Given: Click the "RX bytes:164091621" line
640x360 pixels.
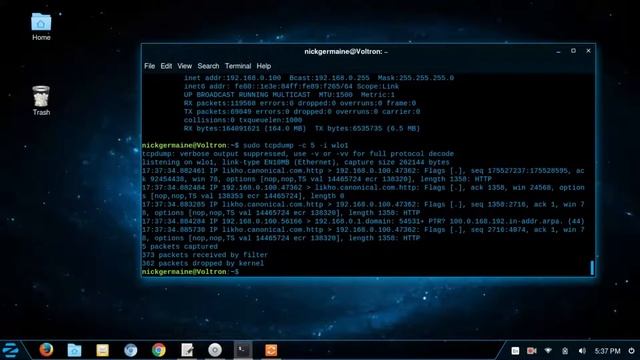Looking at the screenshot, I should pyautogui.click(x=302, y=129).
